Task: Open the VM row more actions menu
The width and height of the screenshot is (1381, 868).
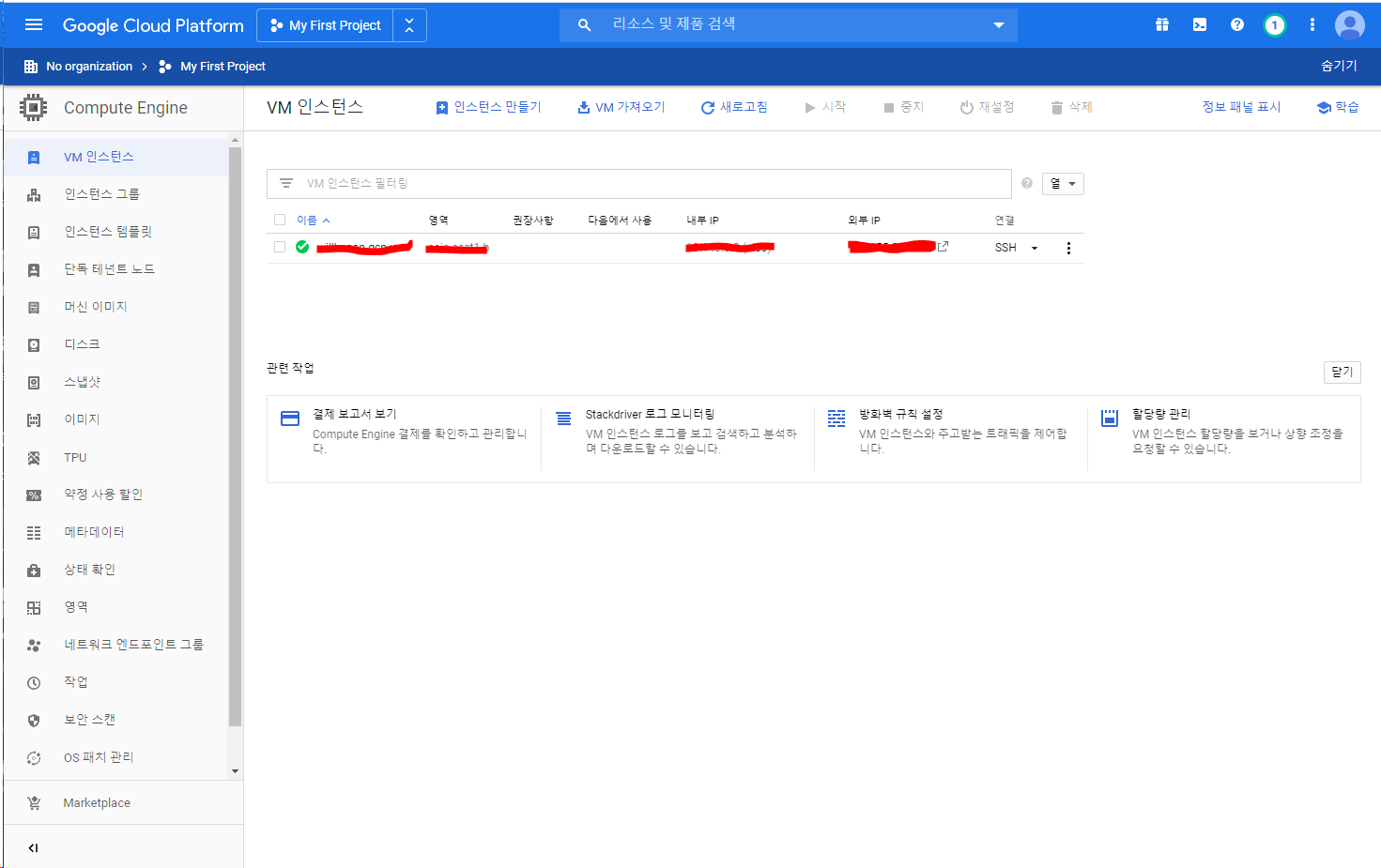Action: 1068,248
